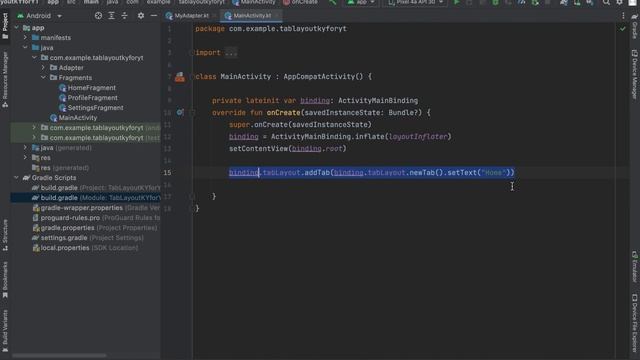
Task: Expand the androidTest com.example.tablayoutkyforyt package
Action: [34, 128]
